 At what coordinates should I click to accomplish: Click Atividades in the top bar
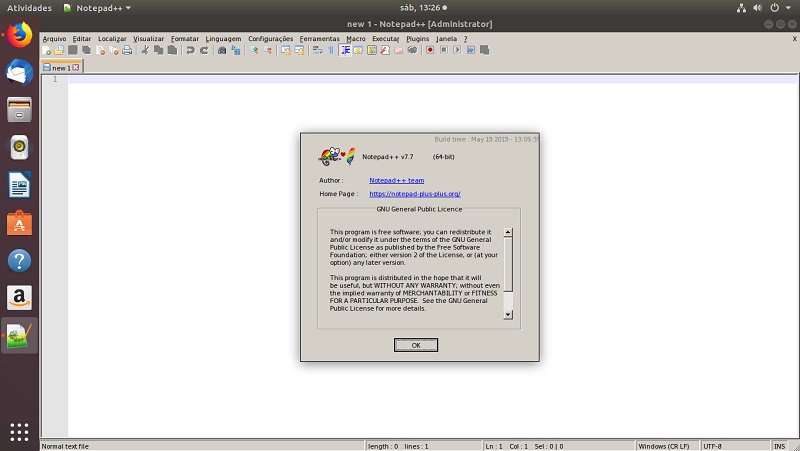coord(29,8)
